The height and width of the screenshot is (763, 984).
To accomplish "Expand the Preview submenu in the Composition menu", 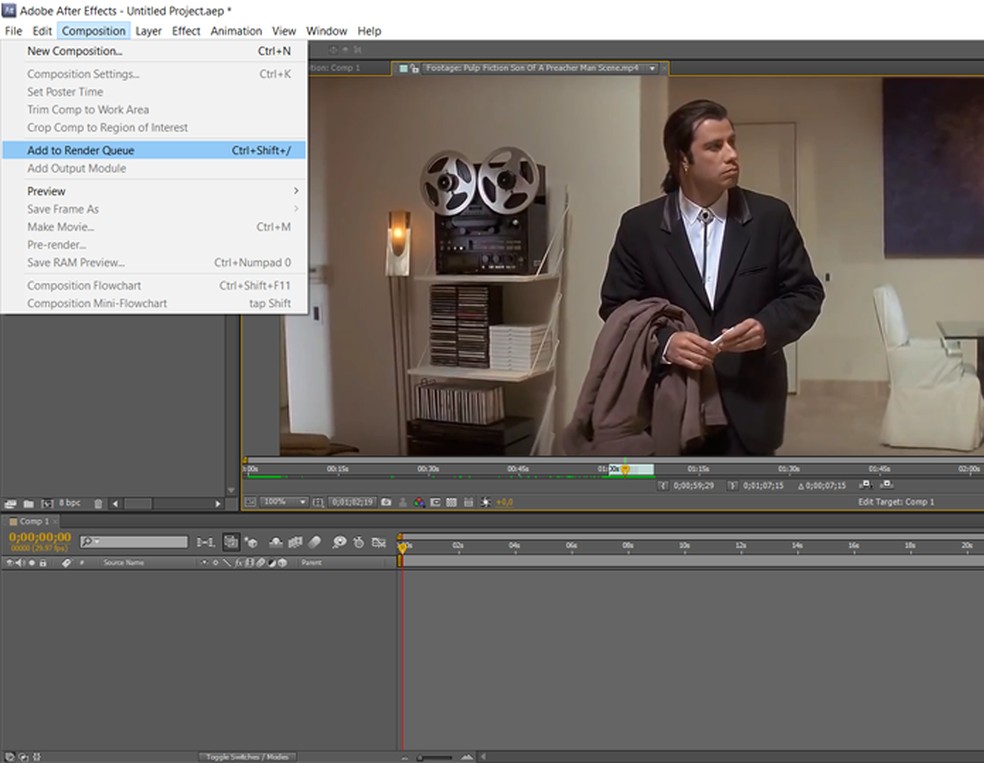I will [x=47, y=191].
